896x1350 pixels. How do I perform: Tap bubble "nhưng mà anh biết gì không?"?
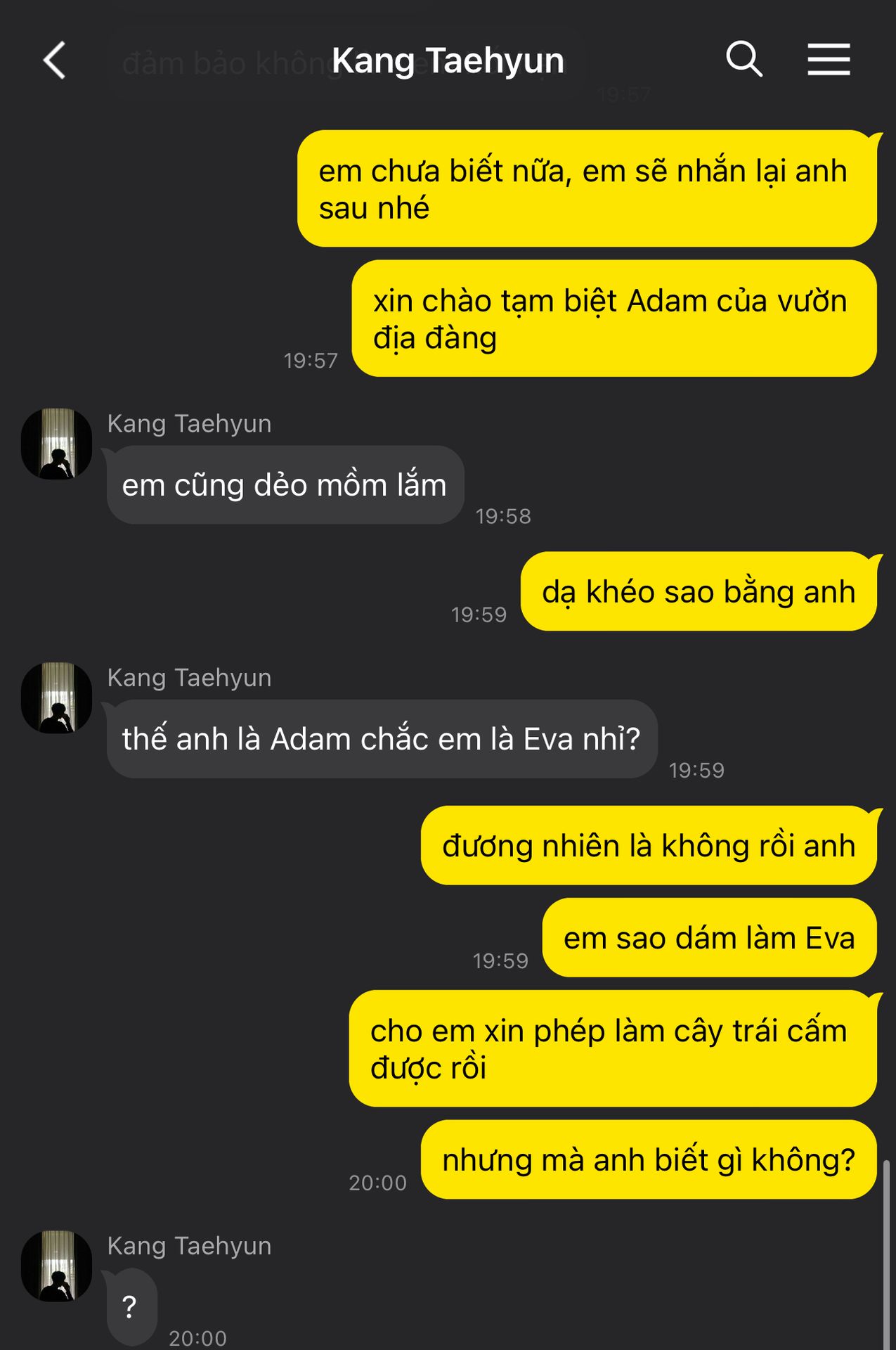click(x=649, y=1159)
